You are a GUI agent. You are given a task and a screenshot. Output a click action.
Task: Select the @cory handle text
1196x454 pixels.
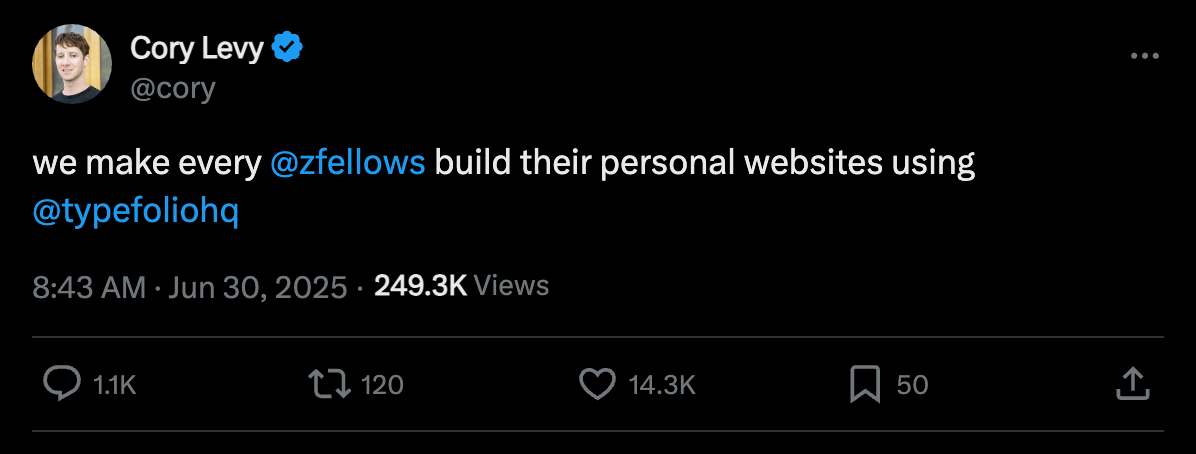[x=172, y=89]
